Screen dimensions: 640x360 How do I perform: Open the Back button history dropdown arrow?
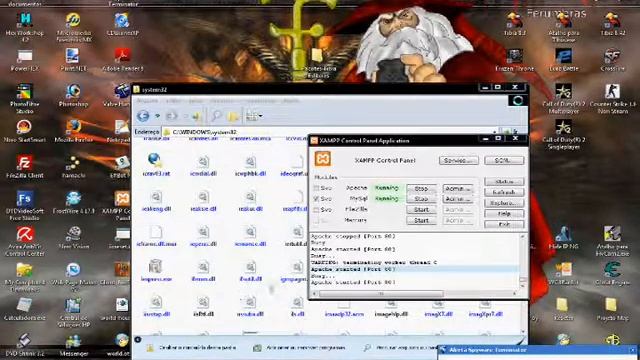coord(158,116)
